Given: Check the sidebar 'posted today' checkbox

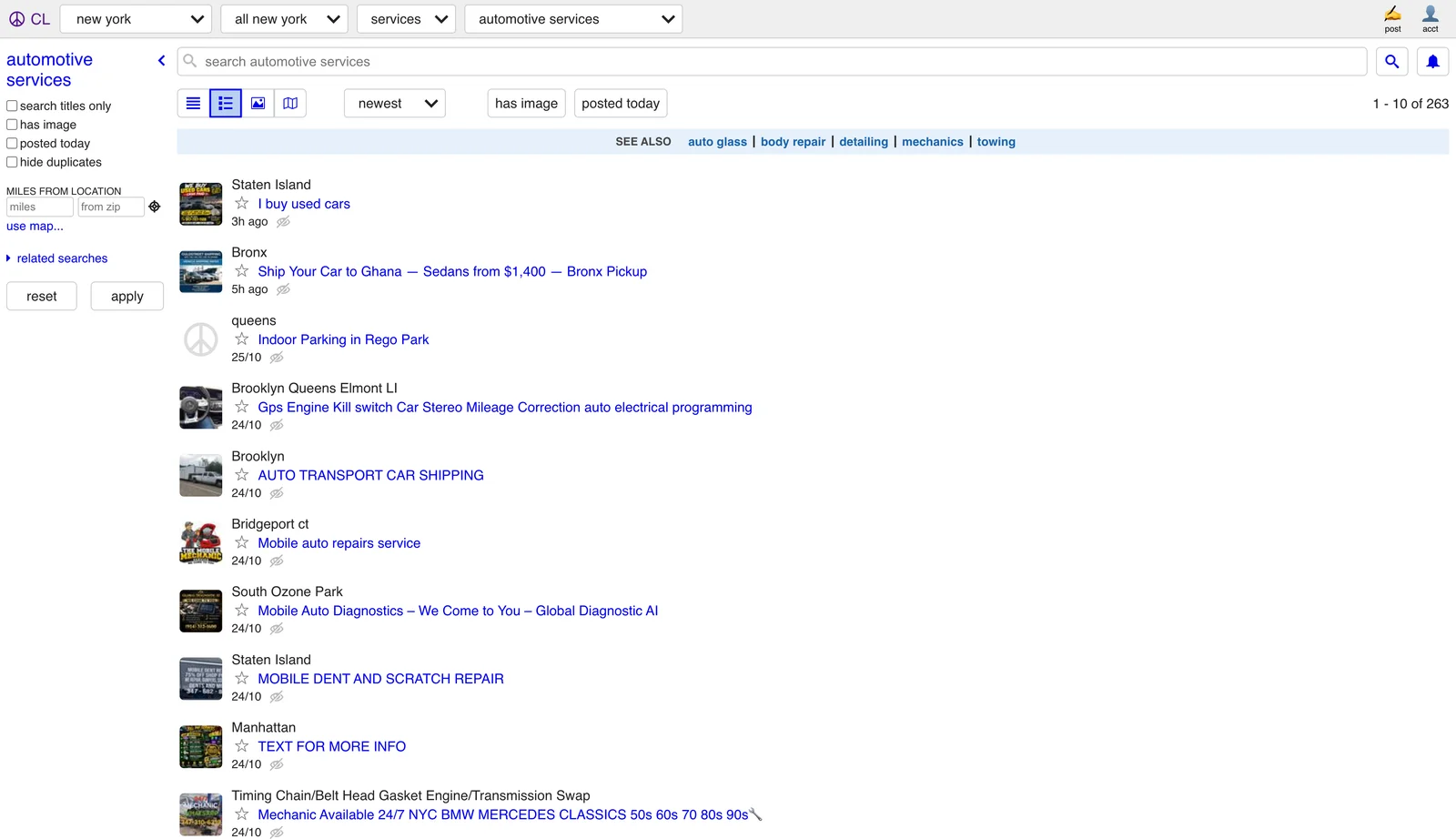Looking at the screenshot, I should point(12,144).
